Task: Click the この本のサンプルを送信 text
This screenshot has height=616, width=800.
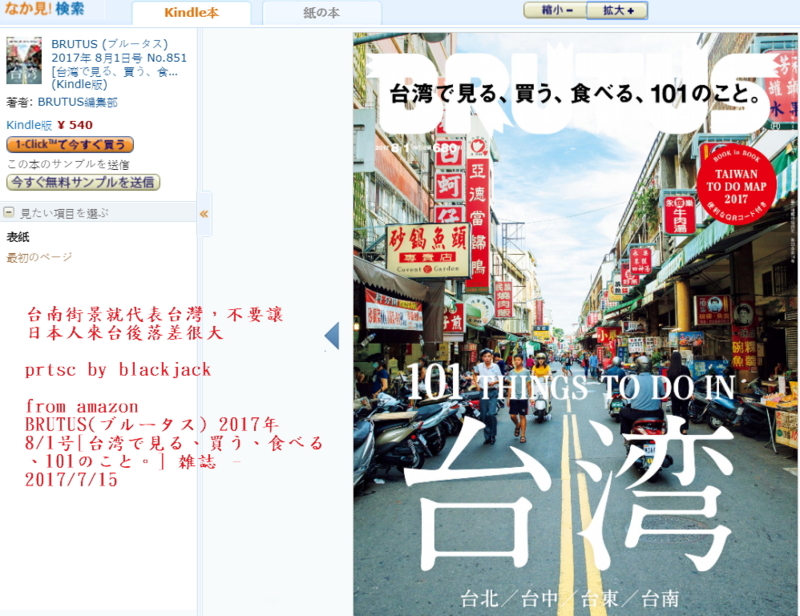Action: [x=68, y=164]
